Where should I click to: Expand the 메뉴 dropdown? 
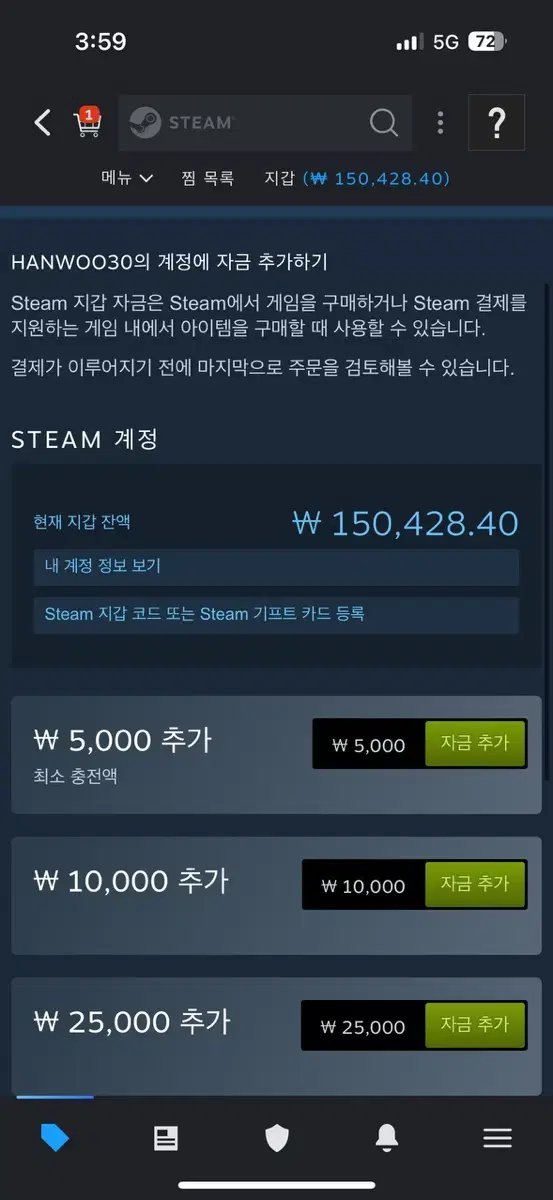pyautogui.click(x=127, y=178)
